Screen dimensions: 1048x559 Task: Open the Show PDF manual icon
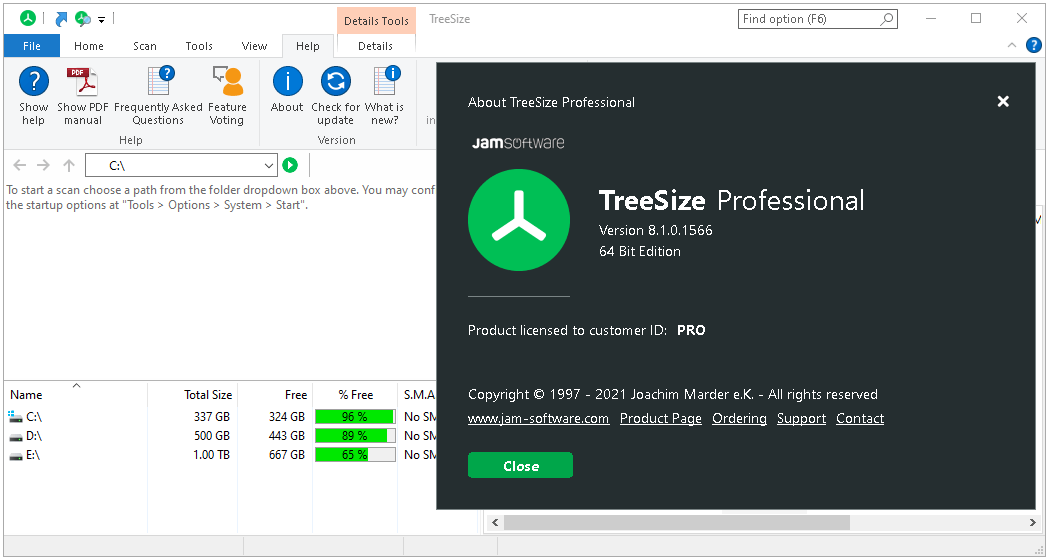coord(82,82)
